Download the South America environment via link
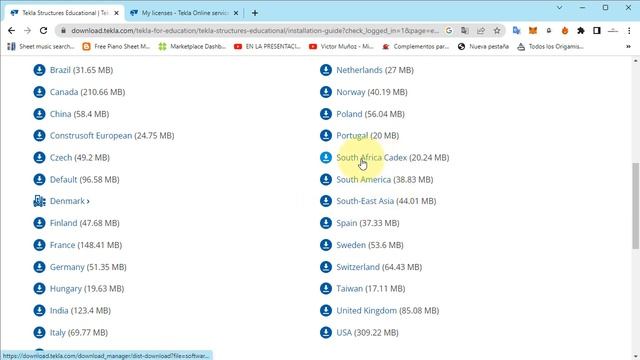 tap(363, 180)
